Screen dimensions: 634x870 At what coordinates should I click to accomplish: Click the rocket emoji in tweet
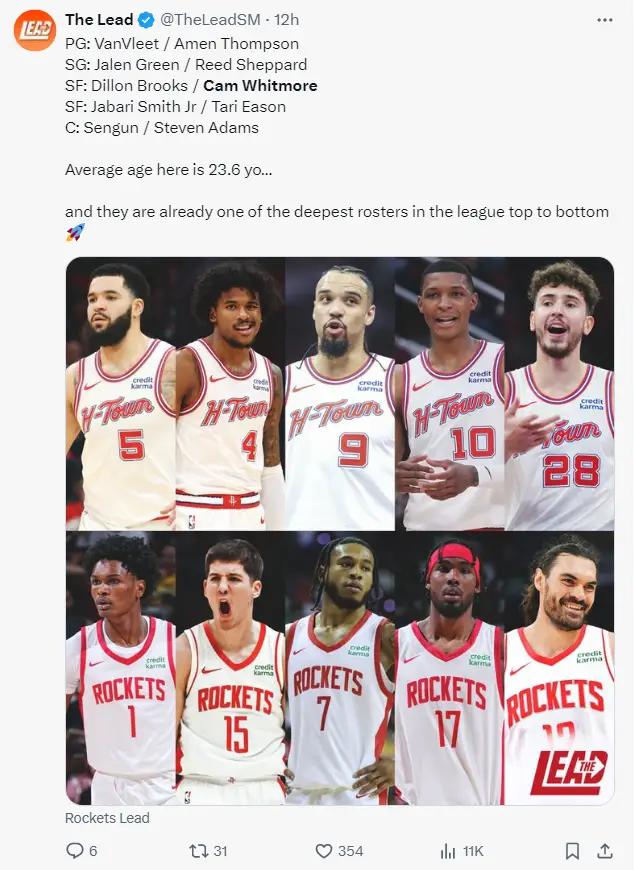click(x=75, y=232)
